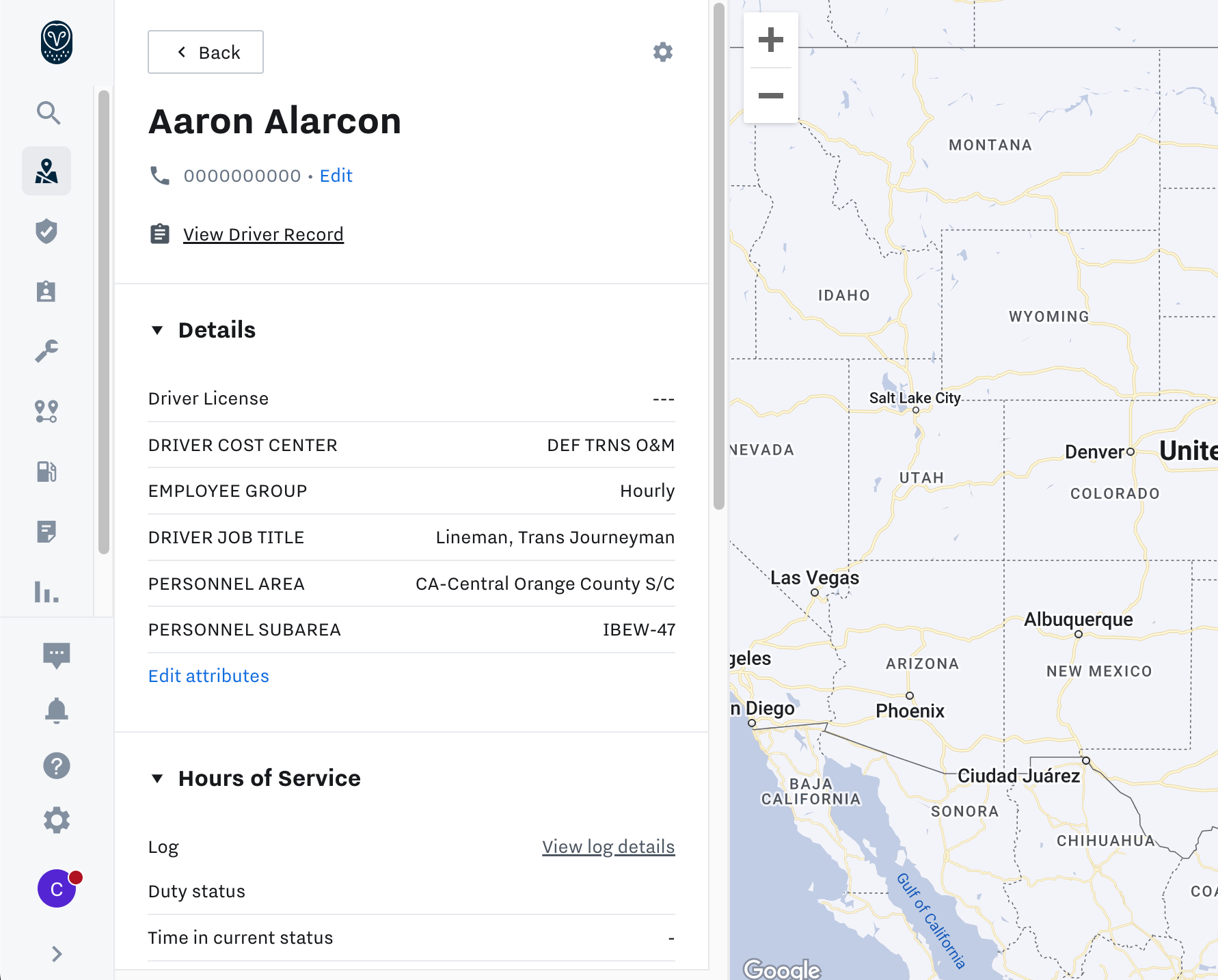Screen dimensions: 1218x980
Task: Click the Back button
Action: [x=206, y=53]
